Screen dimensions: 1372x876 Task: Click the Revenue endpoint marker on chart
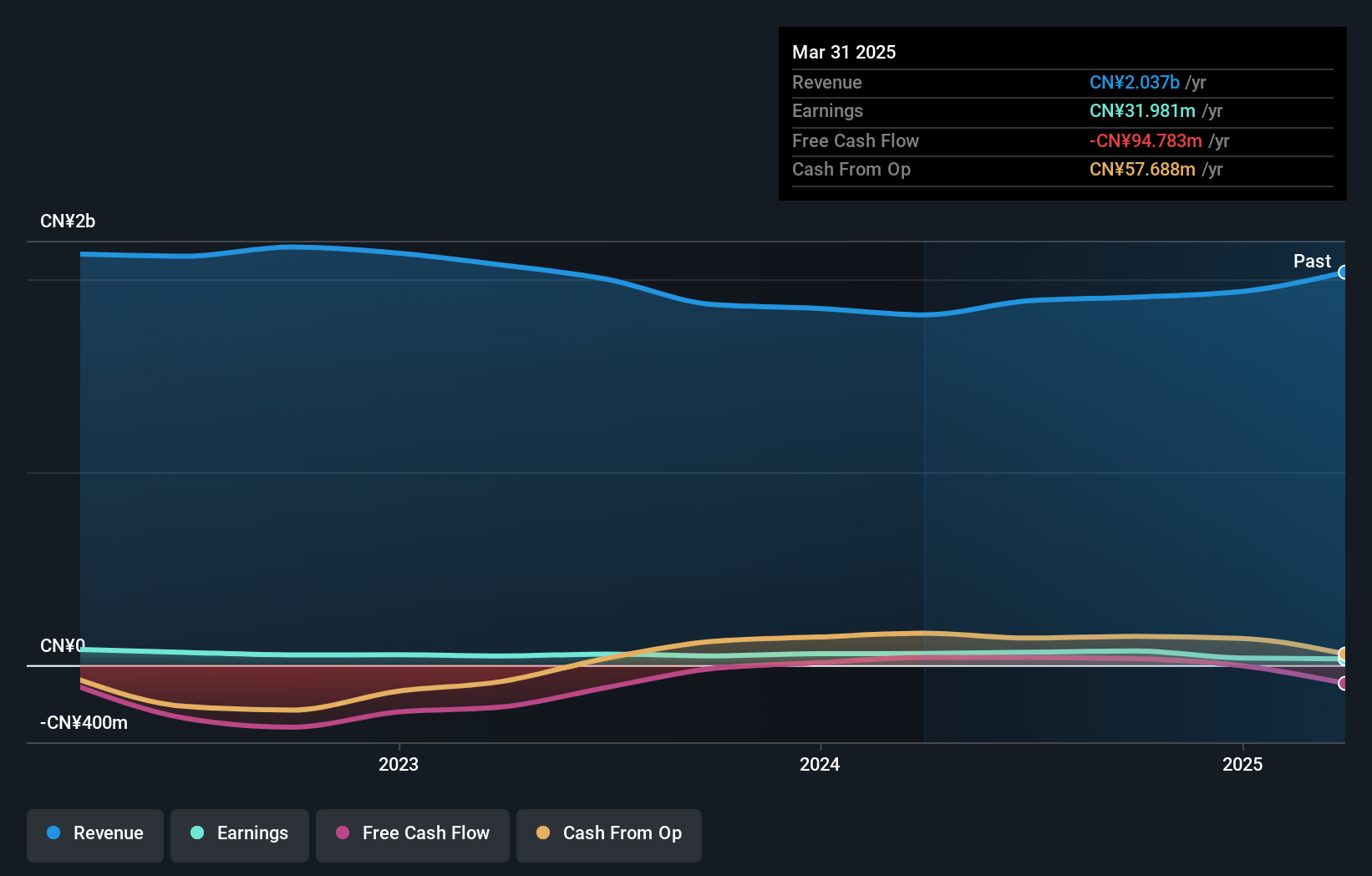[x=1343, y=272]
